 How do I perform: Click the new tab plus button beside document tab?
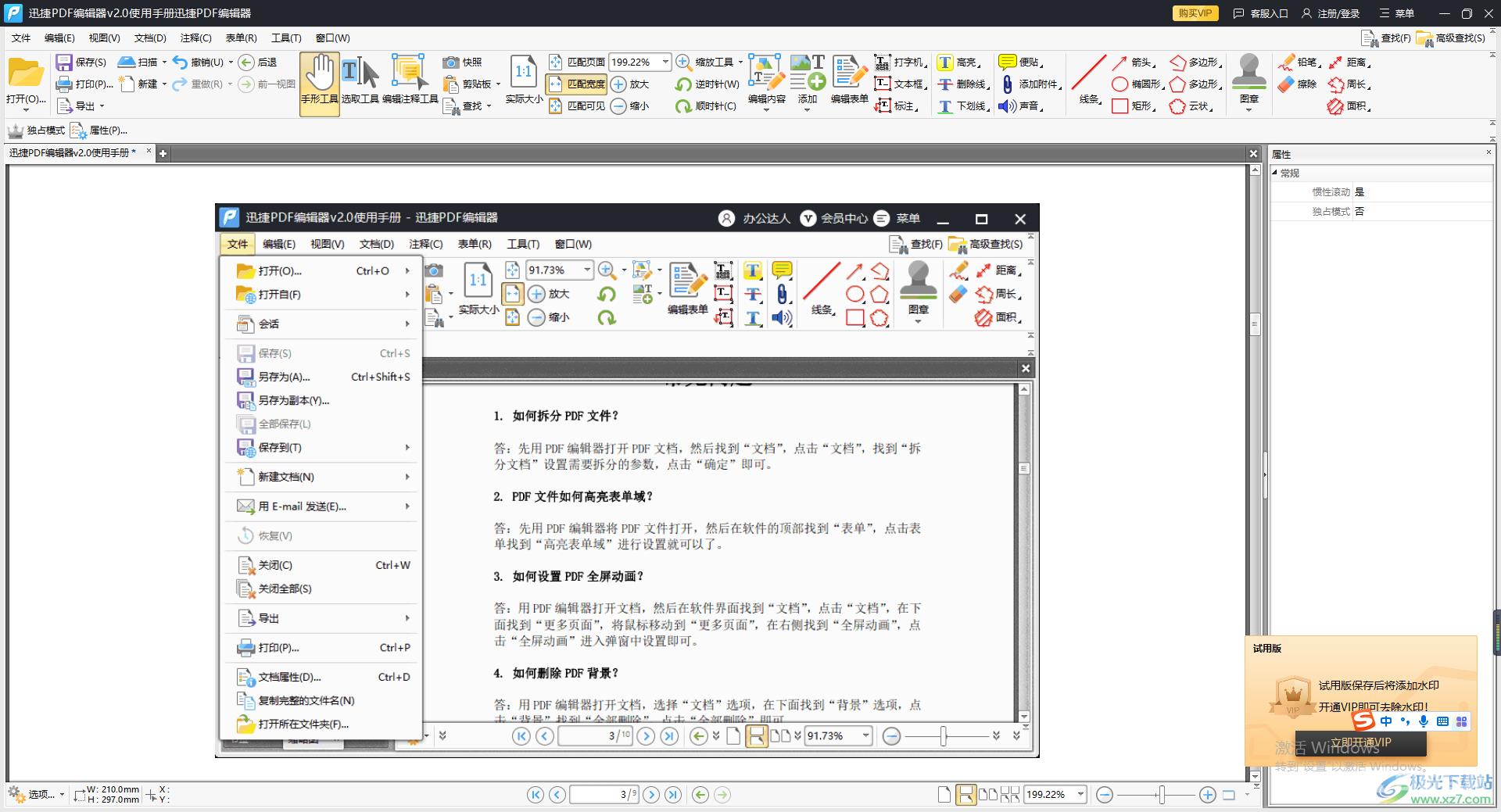click(x=163, y=153)
